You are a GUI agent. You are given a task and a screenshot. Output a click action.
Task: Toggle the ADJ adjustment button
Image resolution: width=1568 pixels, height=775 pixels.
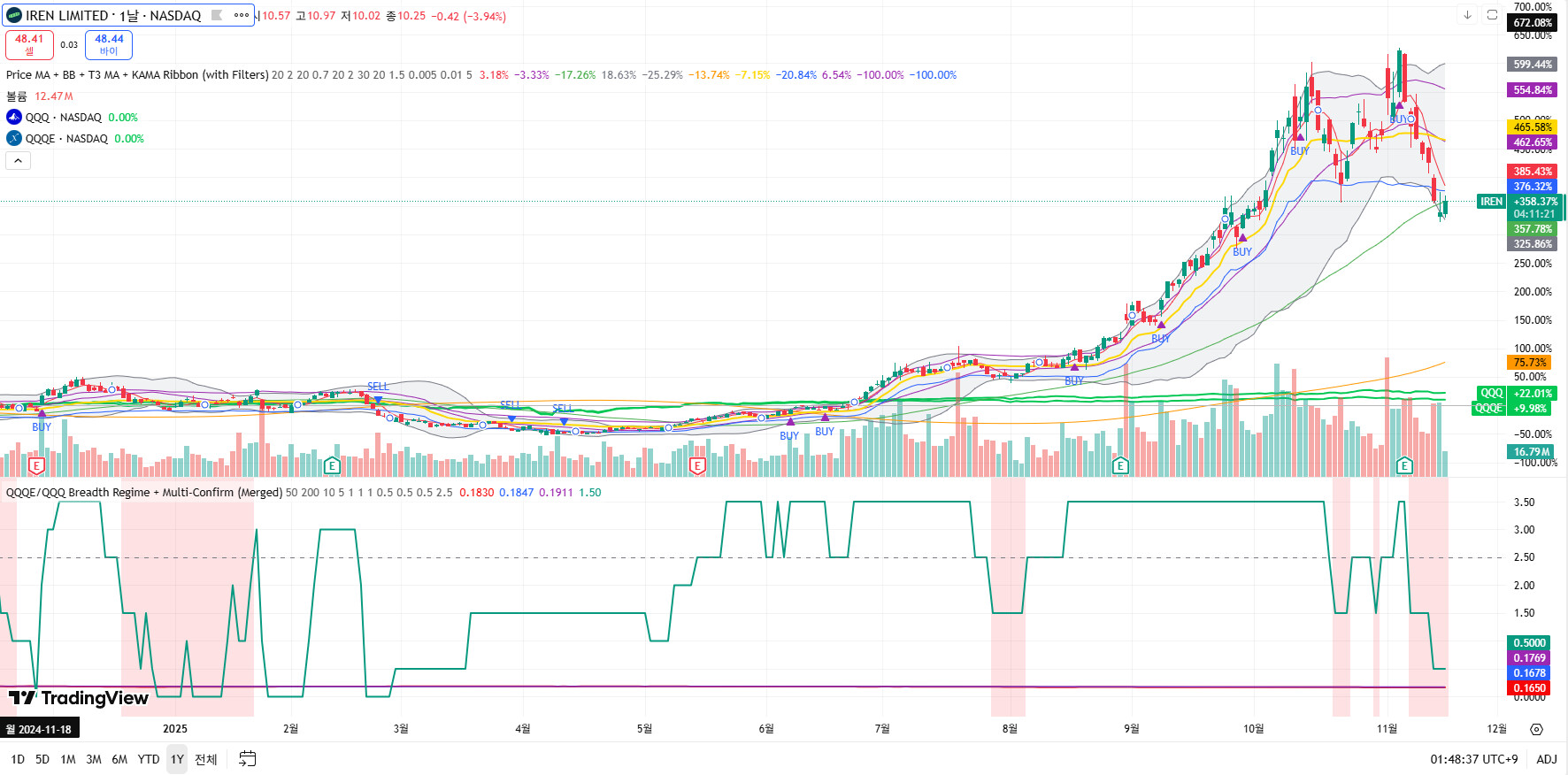click(1547, 759)
